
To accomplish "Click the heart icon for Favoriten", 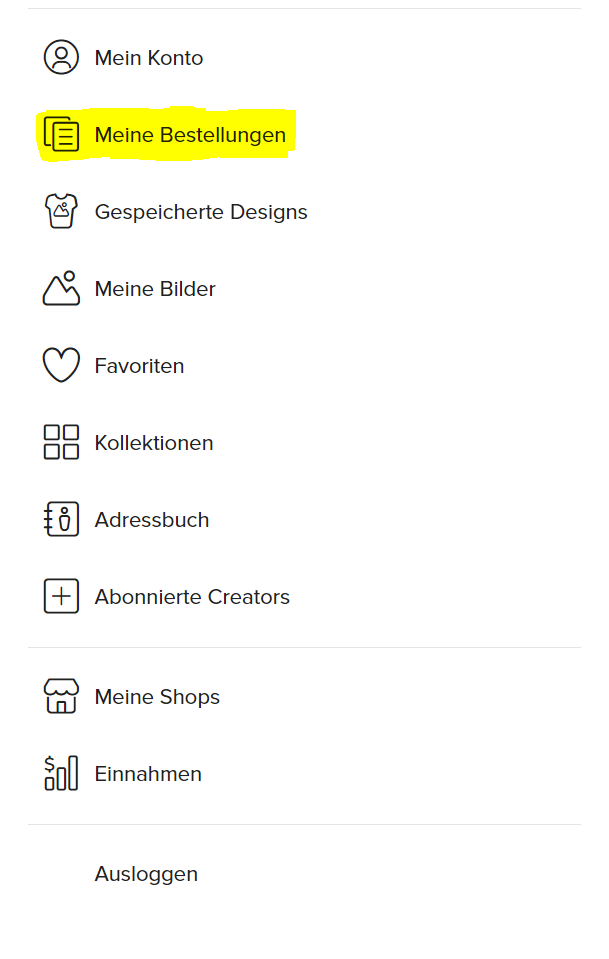I will point(61,365).
